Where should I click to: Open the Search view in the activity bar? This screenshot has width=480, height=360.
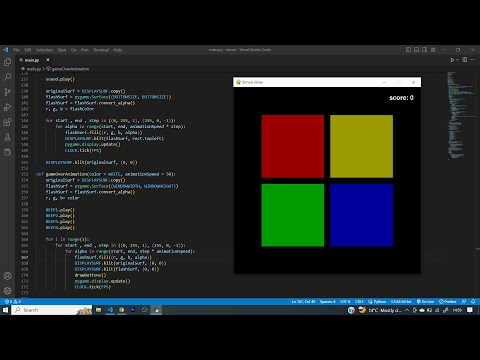click(x=7, y=77)
